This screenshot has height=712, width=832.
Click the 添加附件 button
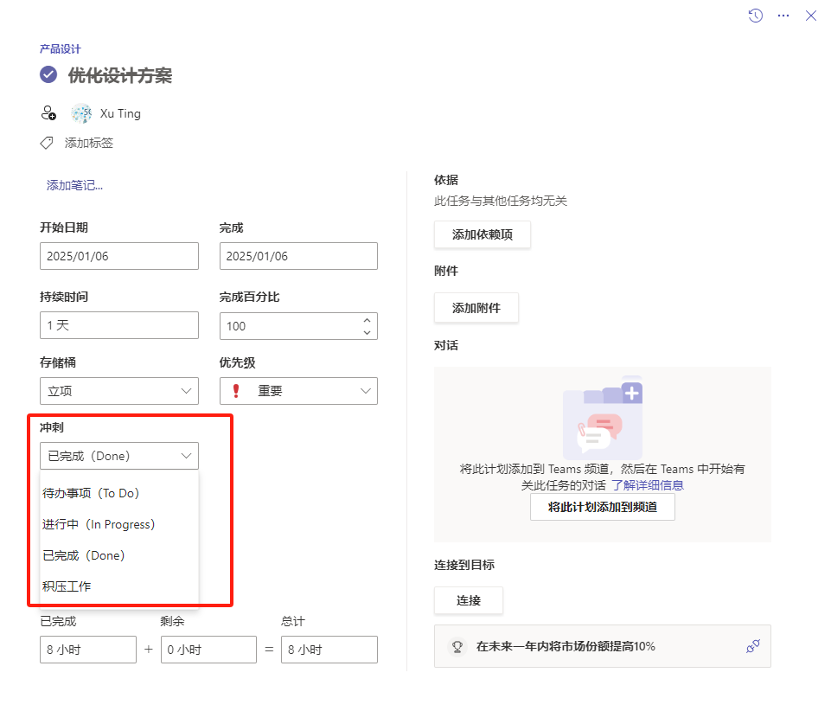pyautogui.click(x=476, y=308)
